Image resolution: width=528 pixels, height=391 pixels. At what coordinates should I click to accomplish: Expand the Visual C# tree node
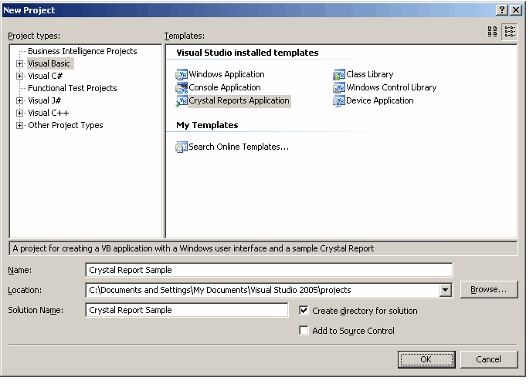[x=20, y=76]
